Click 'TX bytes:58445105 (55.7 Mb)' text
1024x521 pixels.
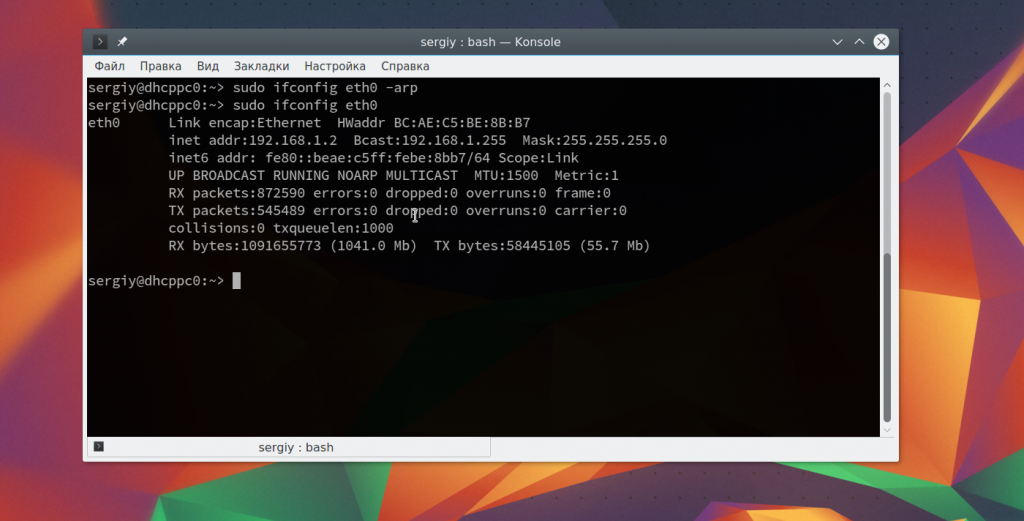542,246
